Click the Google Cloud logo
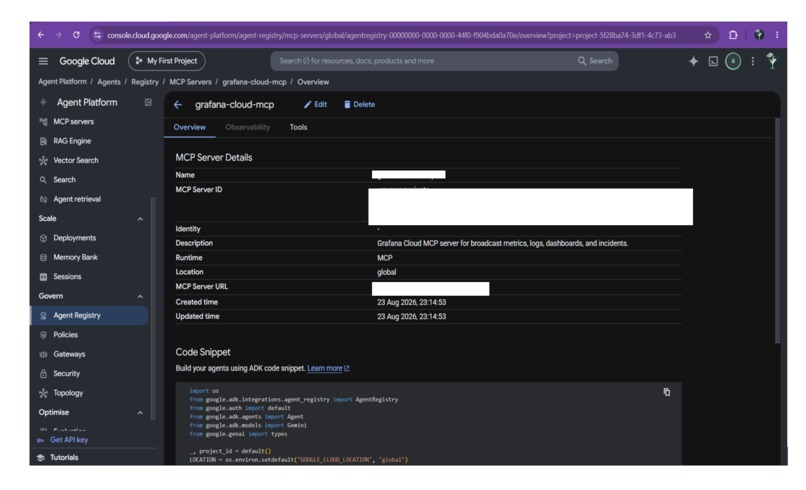This screenshot has height=490, width=806. pyautogui.click(x=87, y=61)
